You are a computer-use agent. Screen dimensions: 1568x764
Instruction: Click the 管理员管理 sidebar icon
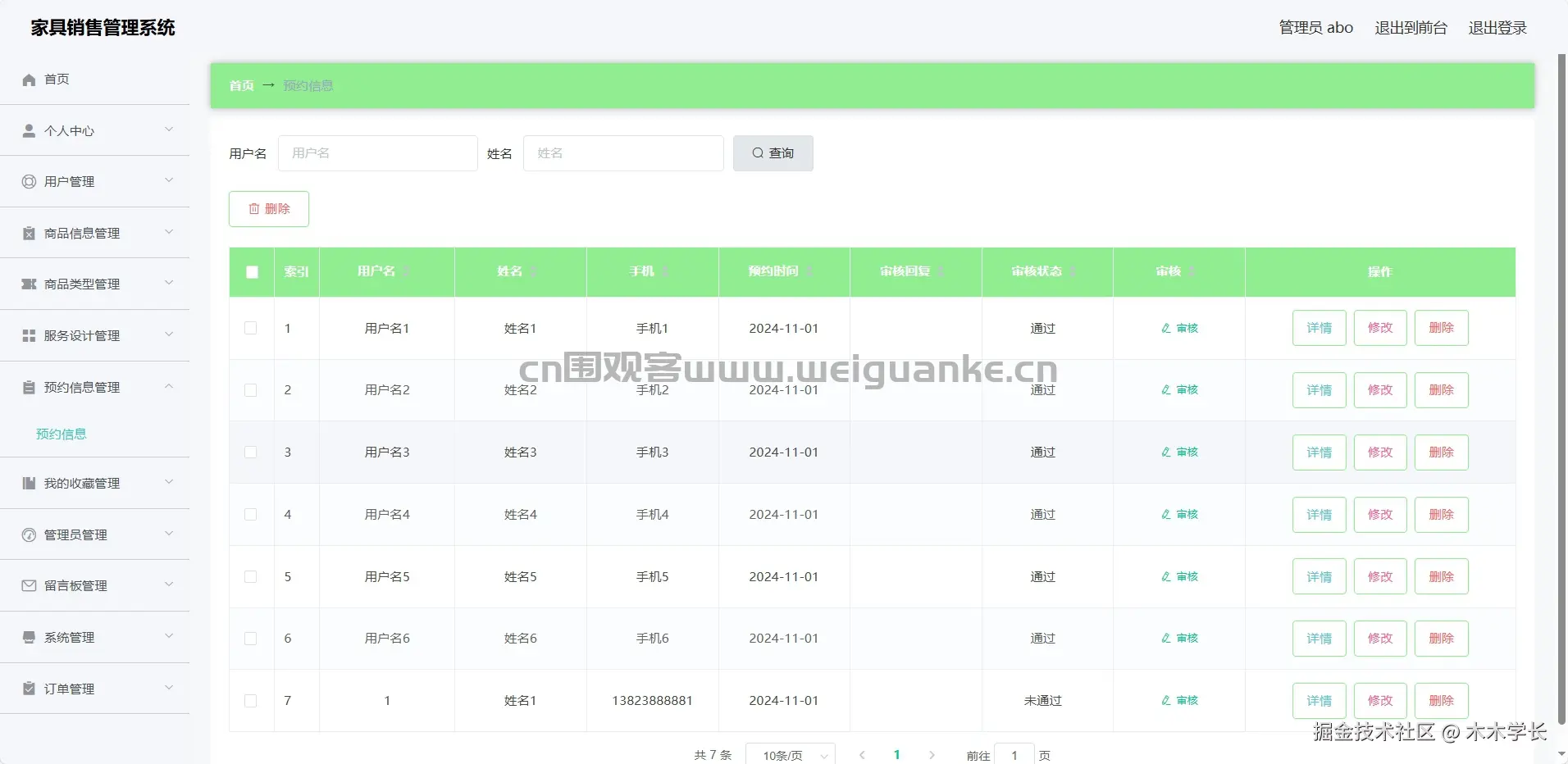pyautogui.click(x=29, y=534)
